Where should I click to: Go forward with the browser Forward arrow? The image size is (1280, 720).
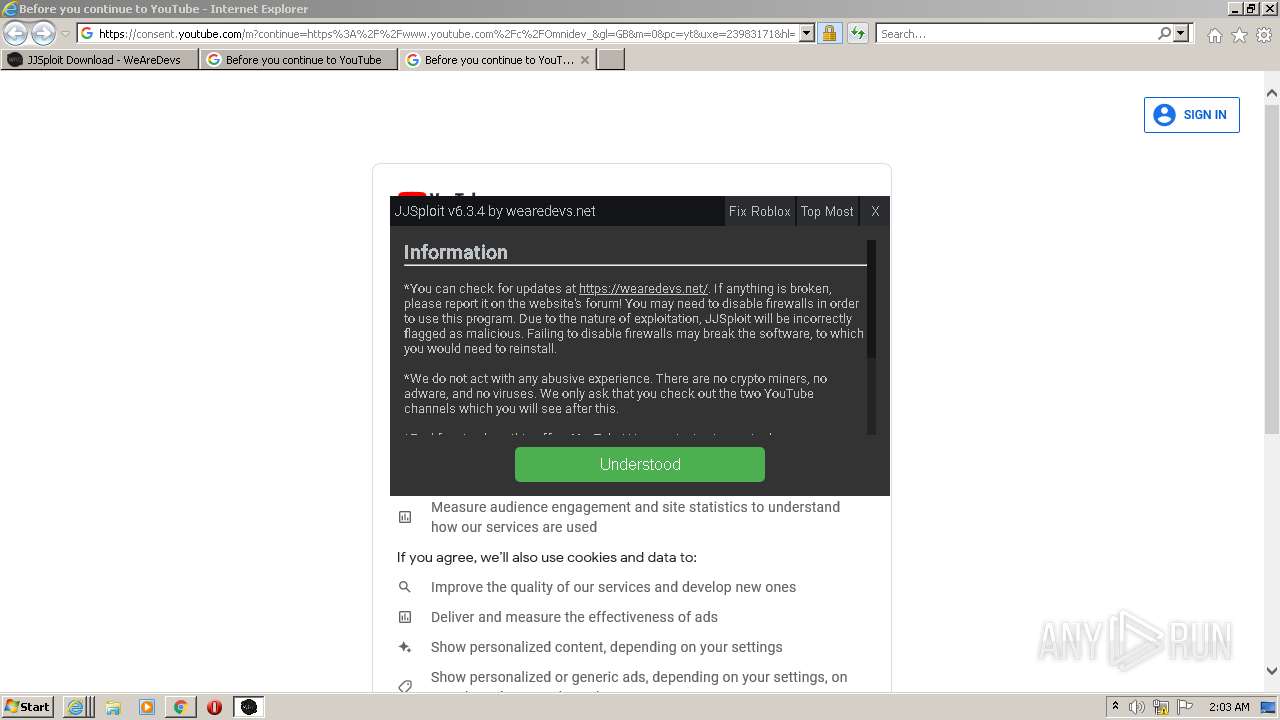pos(42,34)
